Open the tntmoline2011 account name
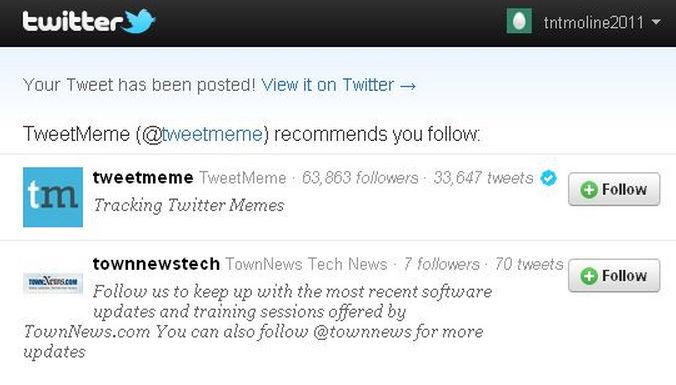This screenshot has height=385, width=676. pos(593,22)
